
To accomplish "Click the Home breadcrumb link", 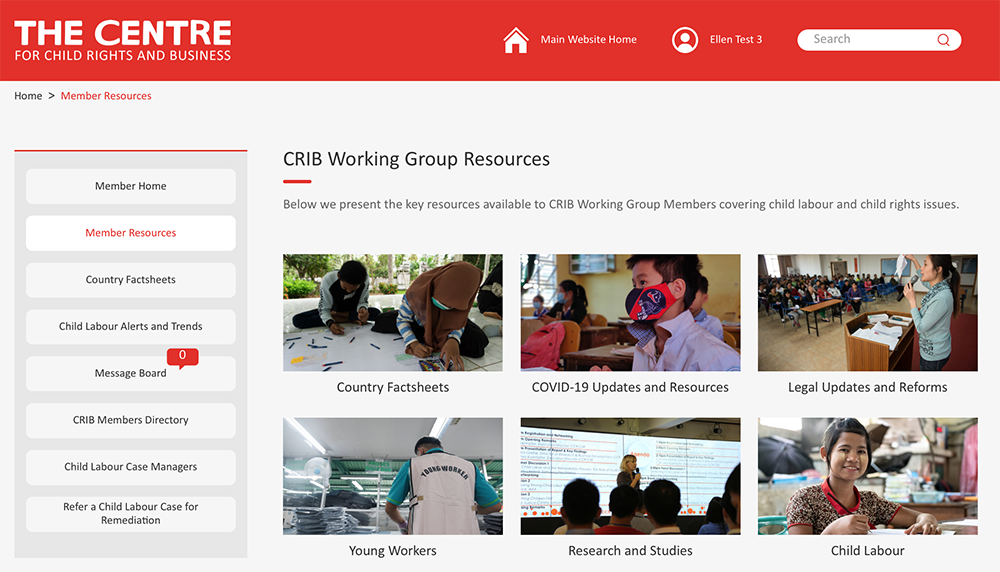I will [x=28, y=96].
